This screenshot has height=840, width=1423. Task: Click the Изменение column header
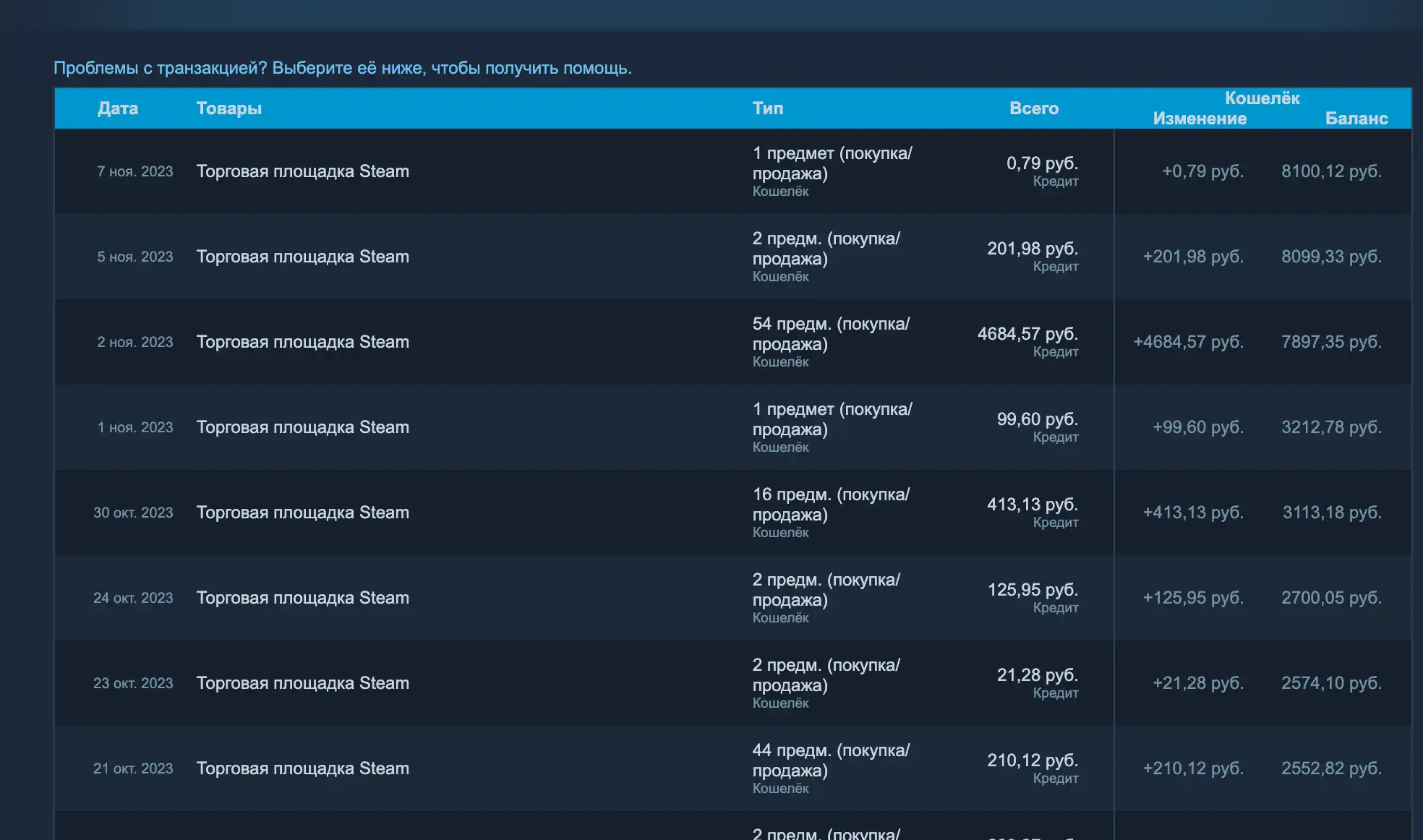point(1200,119)
